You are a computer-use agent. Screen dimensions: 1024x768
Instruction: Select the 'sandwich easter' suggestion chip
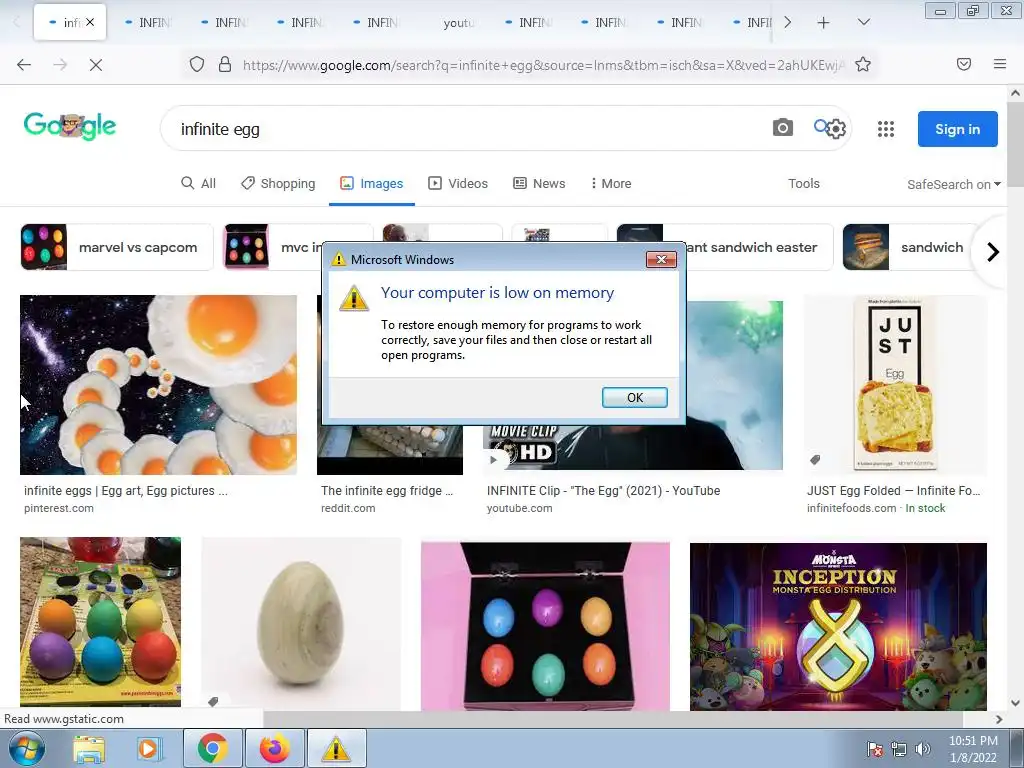click(x=760, y=247)
